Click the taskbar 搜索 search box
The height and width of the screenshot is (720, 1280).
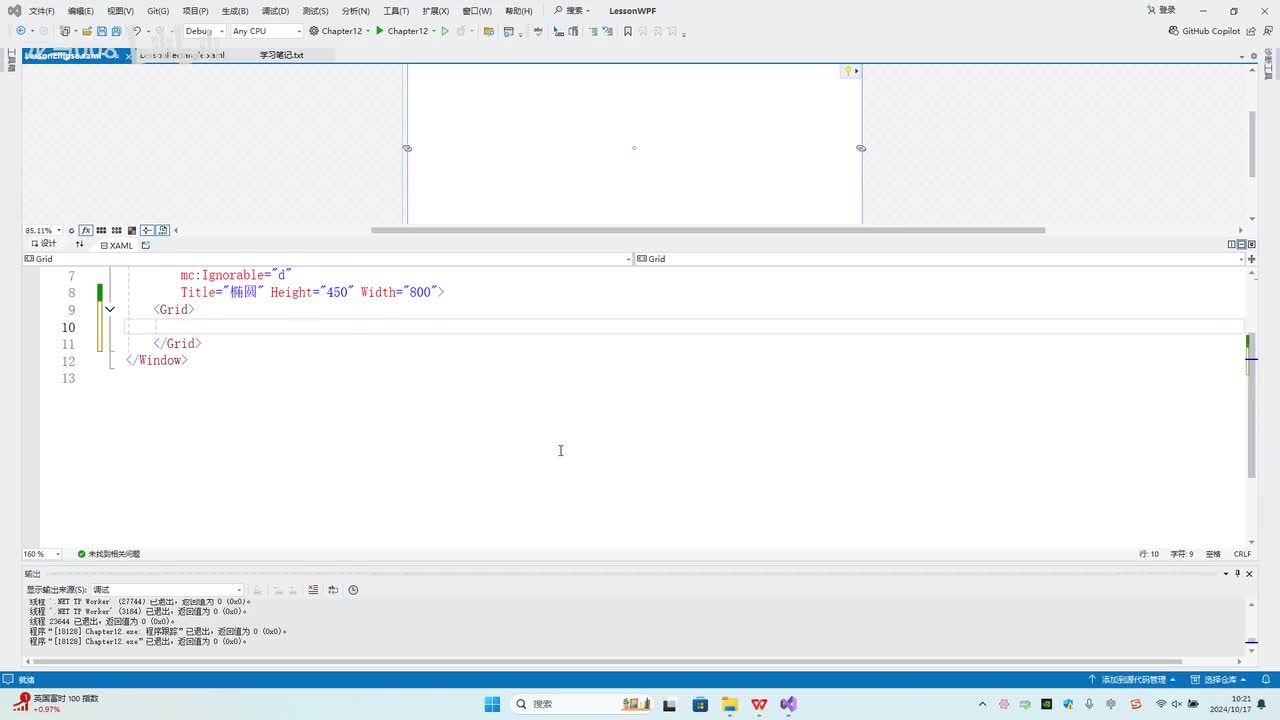click(582, 704)
